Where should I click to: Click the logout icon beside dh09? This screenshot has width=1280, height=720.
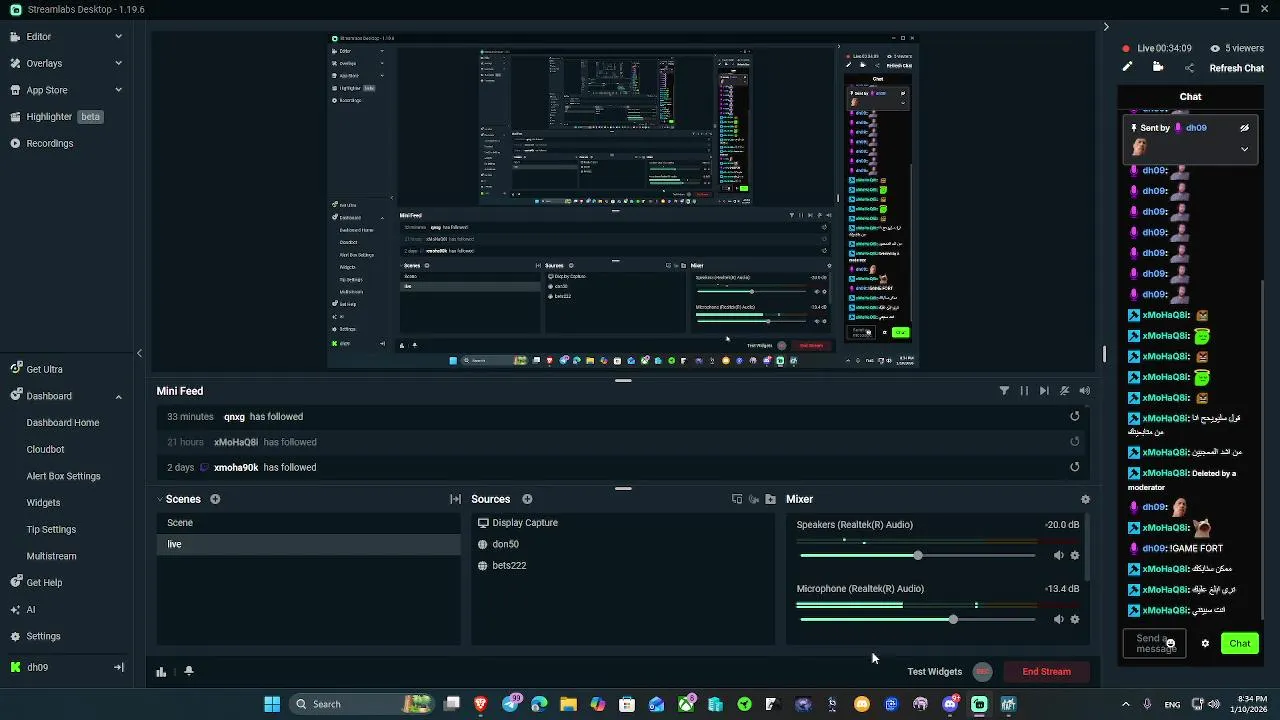pos(118,667)
